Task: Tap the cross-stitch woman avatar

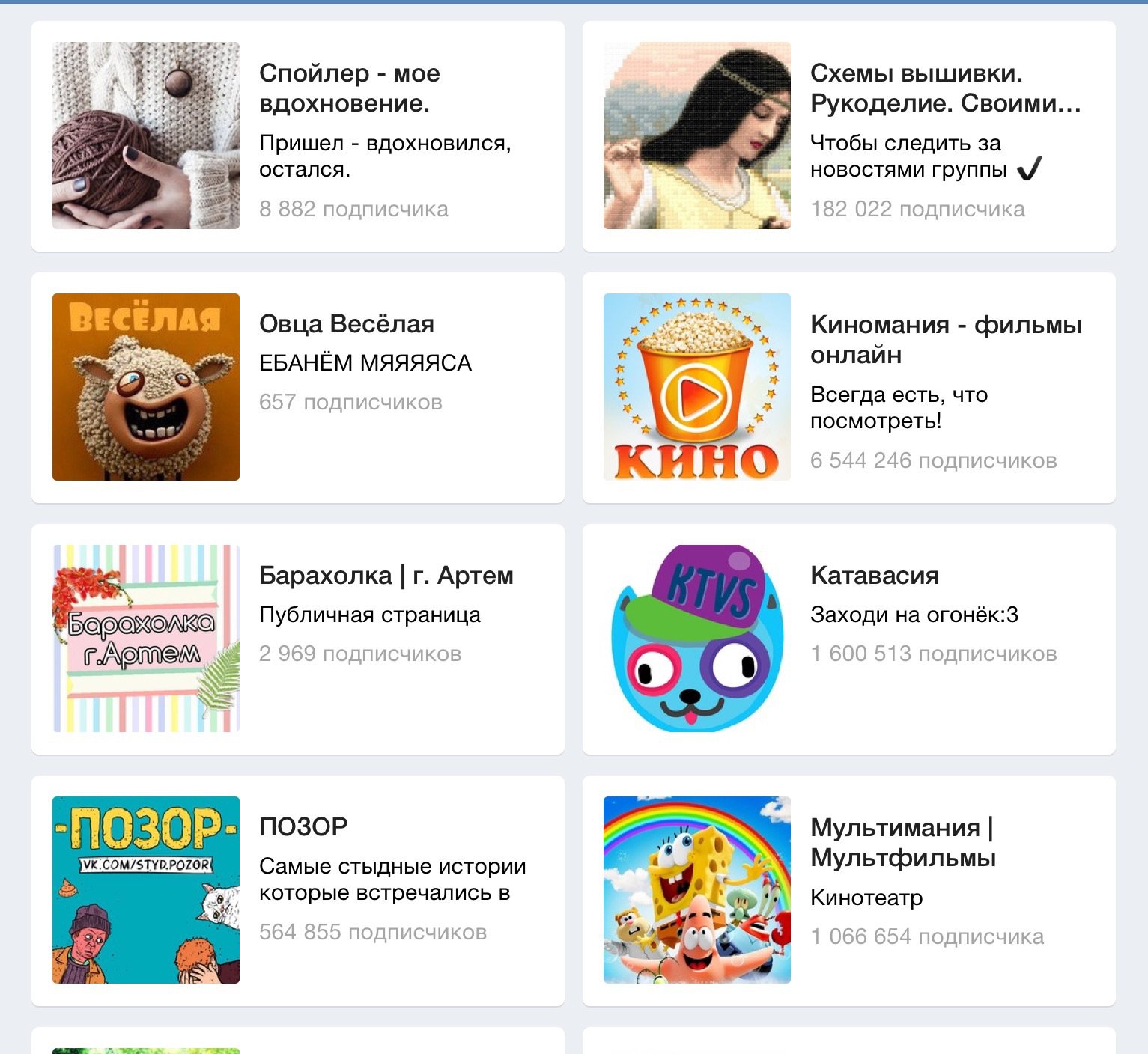Action: tap(697, 135)
